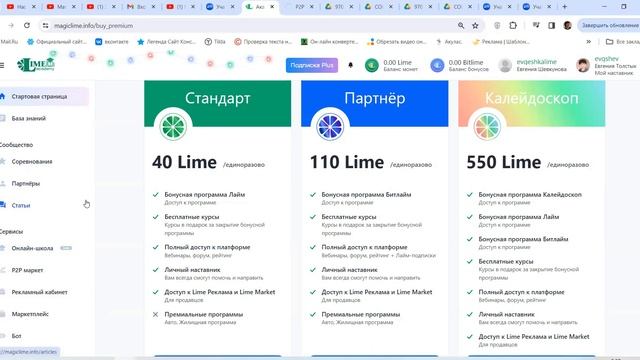Screen dimensions: 640x360
Task: Click the green lime icon on Стандарт card
Action: click(x=173, y=127)
